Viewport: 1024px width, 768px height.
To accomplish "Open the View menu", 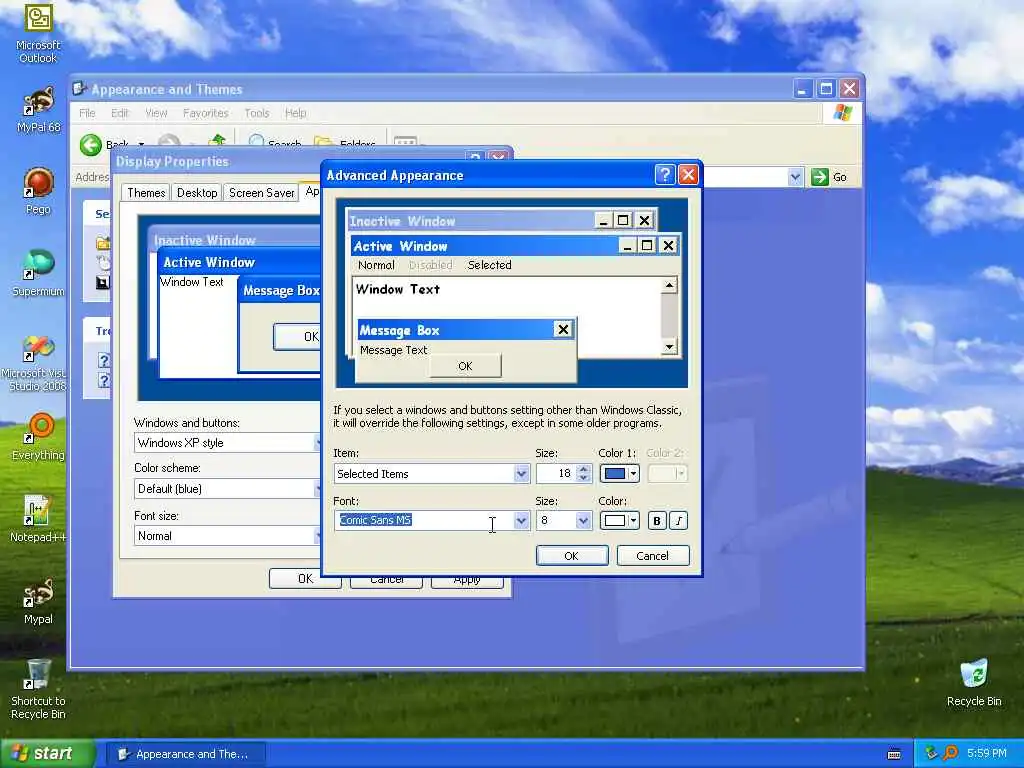I will 156,113.
